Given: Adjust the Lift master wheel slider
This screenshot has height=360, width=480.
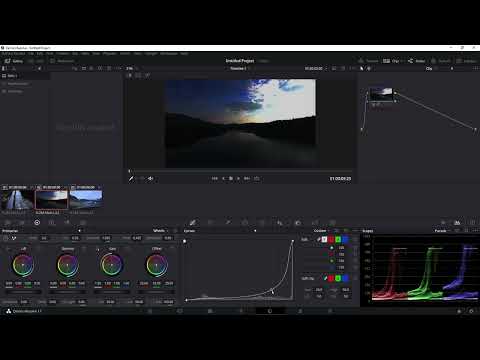Looking at the screenshot, I should click(x=23, y=292).
